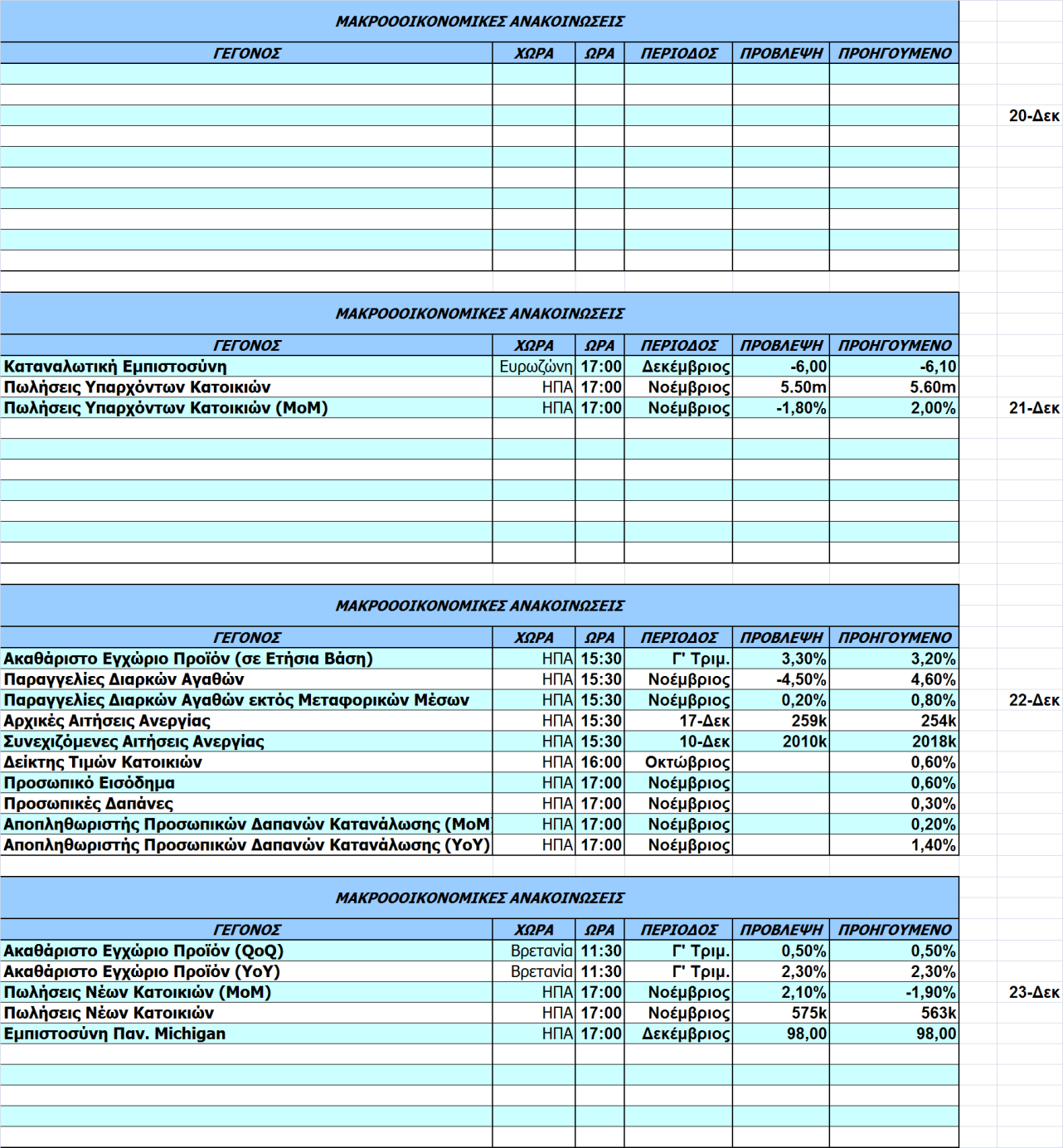Viewport: 1063px width, 1148px height.
Task: Click ΠΡΟΒΛΕΨΗ header of second table
Action: pyautogui.click(x=781, y=345)
